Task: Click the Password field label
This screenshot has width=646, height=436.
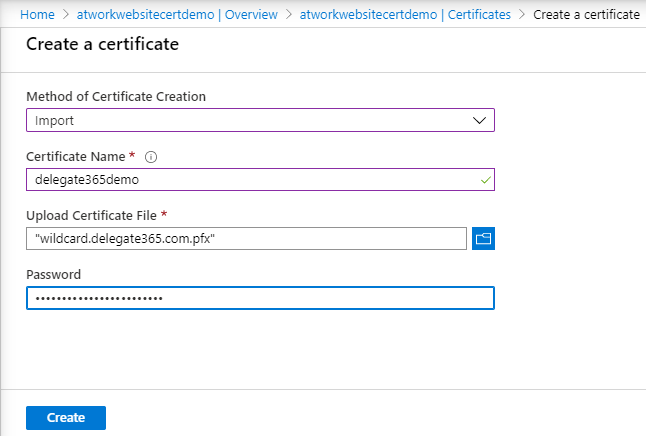Action: point(53,275)
